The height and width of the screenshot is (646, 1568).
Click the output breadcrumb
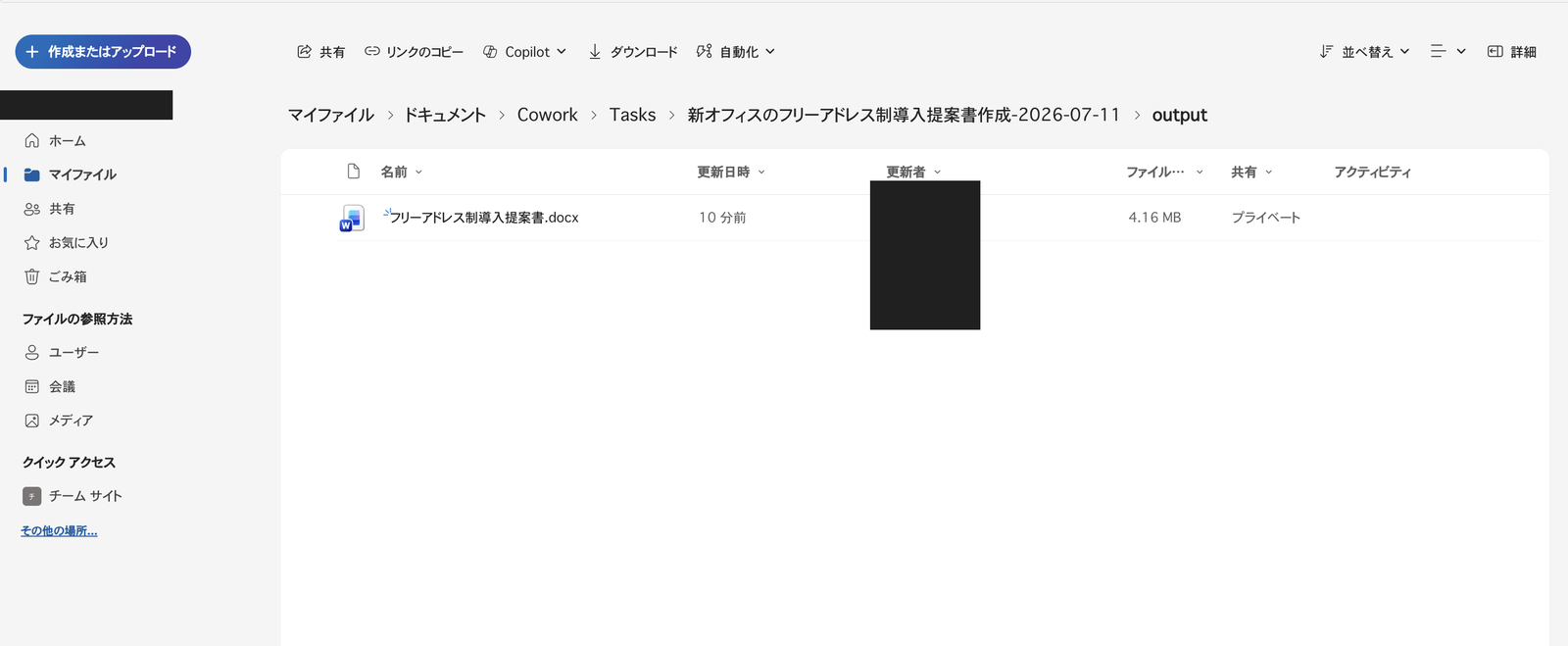(x=1180, y=115)
